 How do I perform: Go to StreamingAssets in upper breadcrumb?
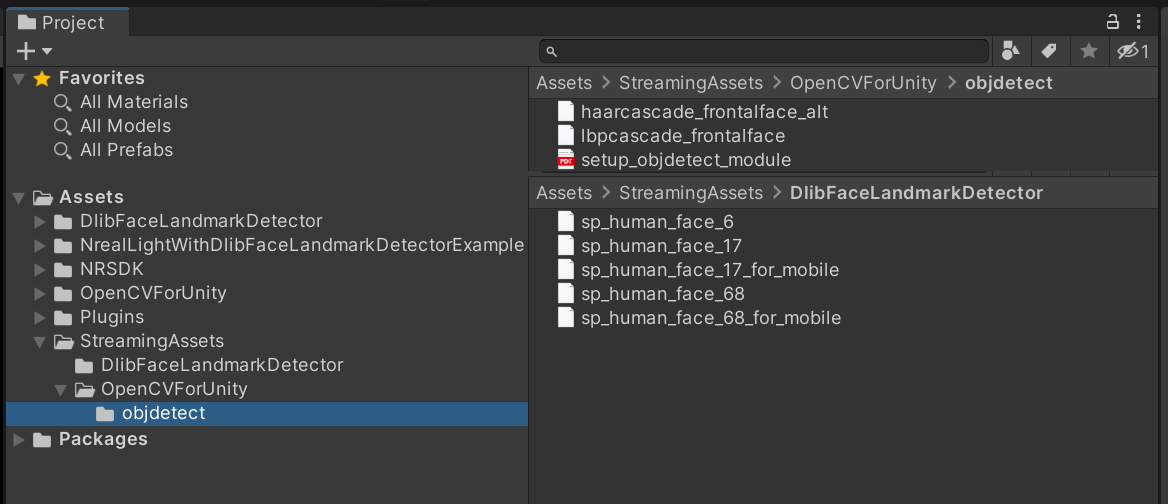coord(691,83)
